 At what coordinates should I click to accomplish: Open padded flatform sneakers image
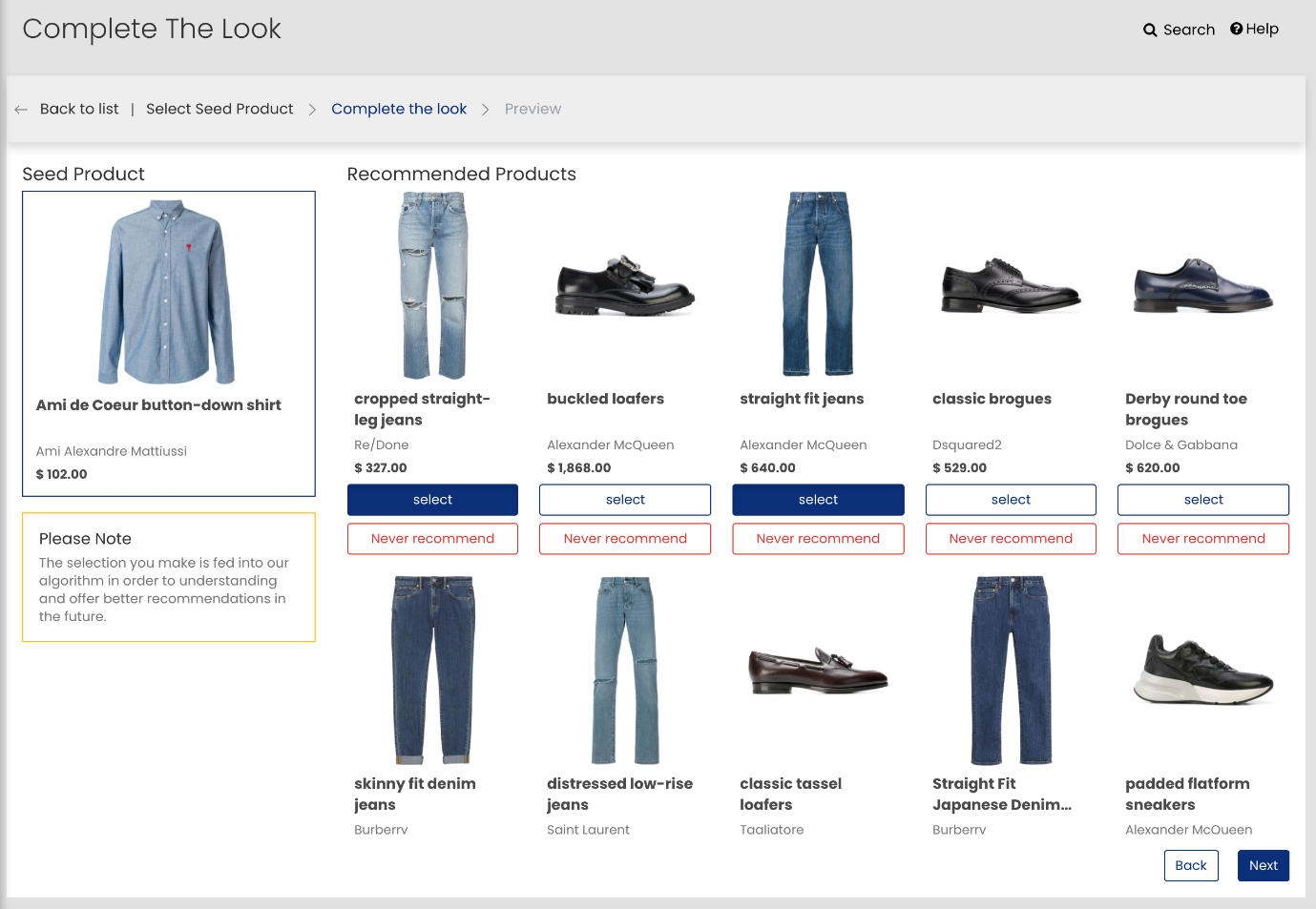(1203, 670)
